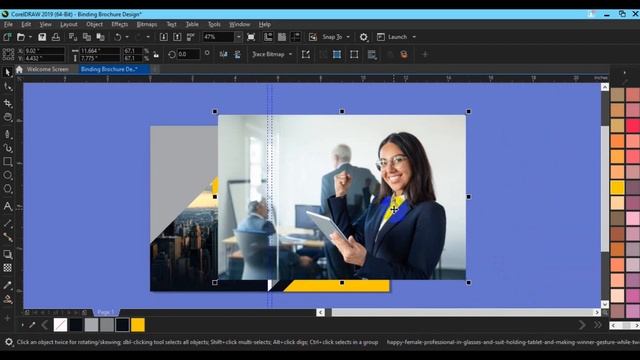Image resolution: width=640 pixels, height=360 pixels.
Task: Expand the Undo history dropdown arrow
Action: 127,37
